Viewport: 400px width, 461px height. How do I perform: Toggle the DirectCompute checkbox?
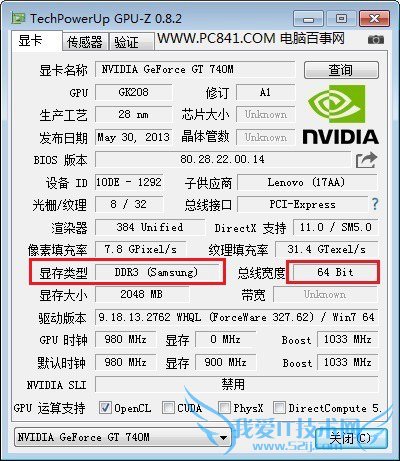click(x=279, y=407)
